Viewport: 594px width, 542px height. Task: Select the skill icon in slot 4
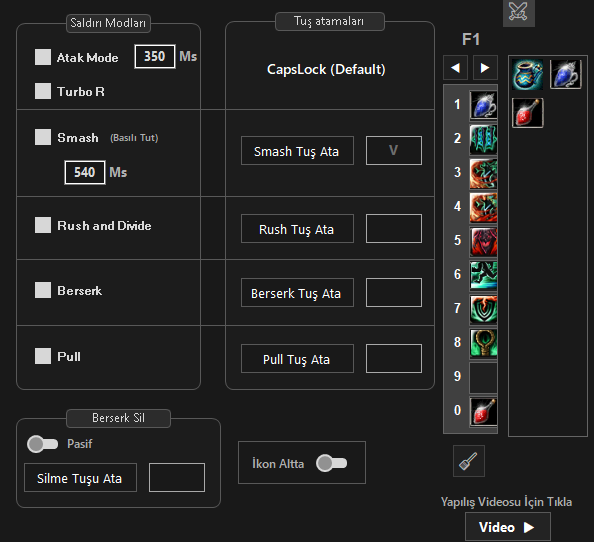click(483, 207)
